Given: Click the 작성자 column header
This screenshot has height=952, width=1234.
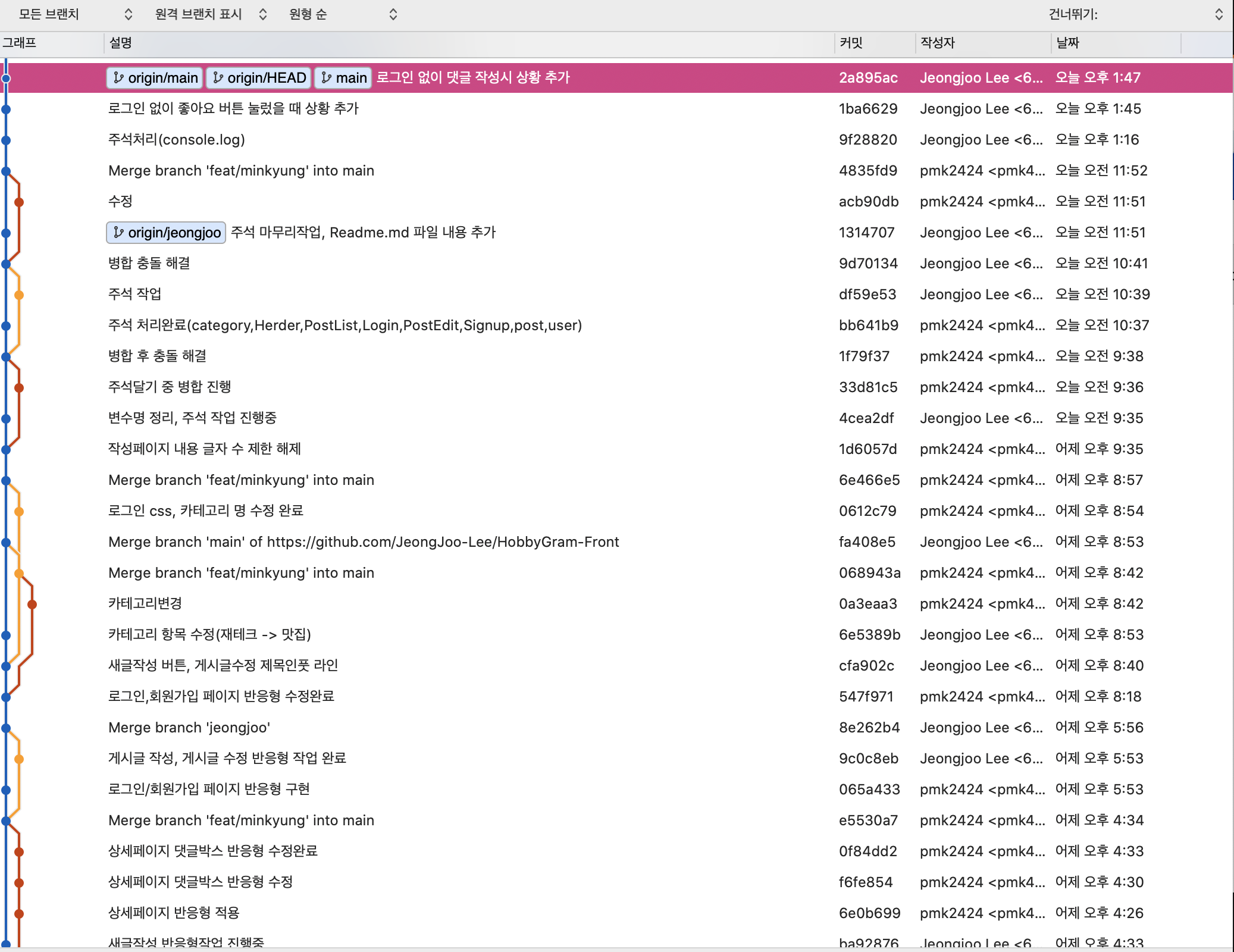Looking at the screenshot, I should (938, 43).
